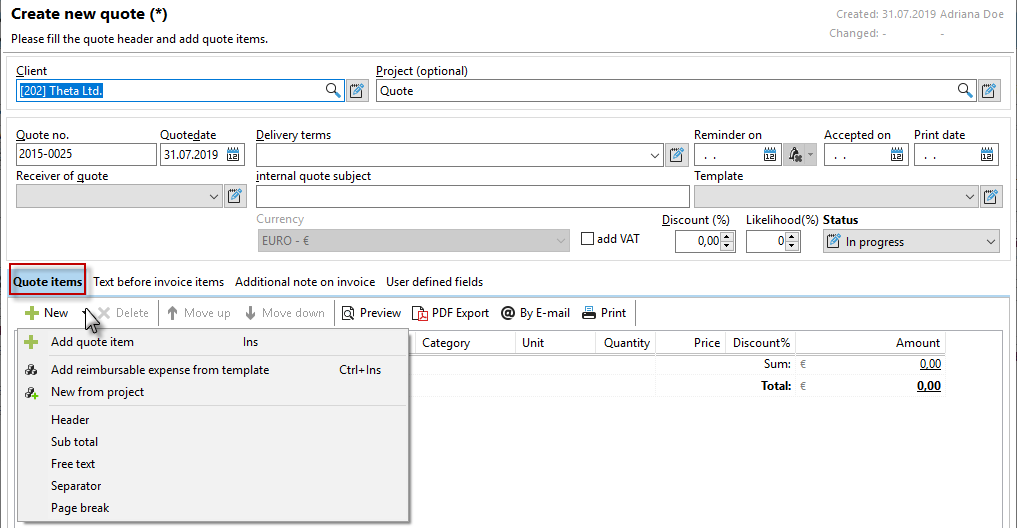Increase Likelihood (%) with spinner arrow up

pos(792,237)
